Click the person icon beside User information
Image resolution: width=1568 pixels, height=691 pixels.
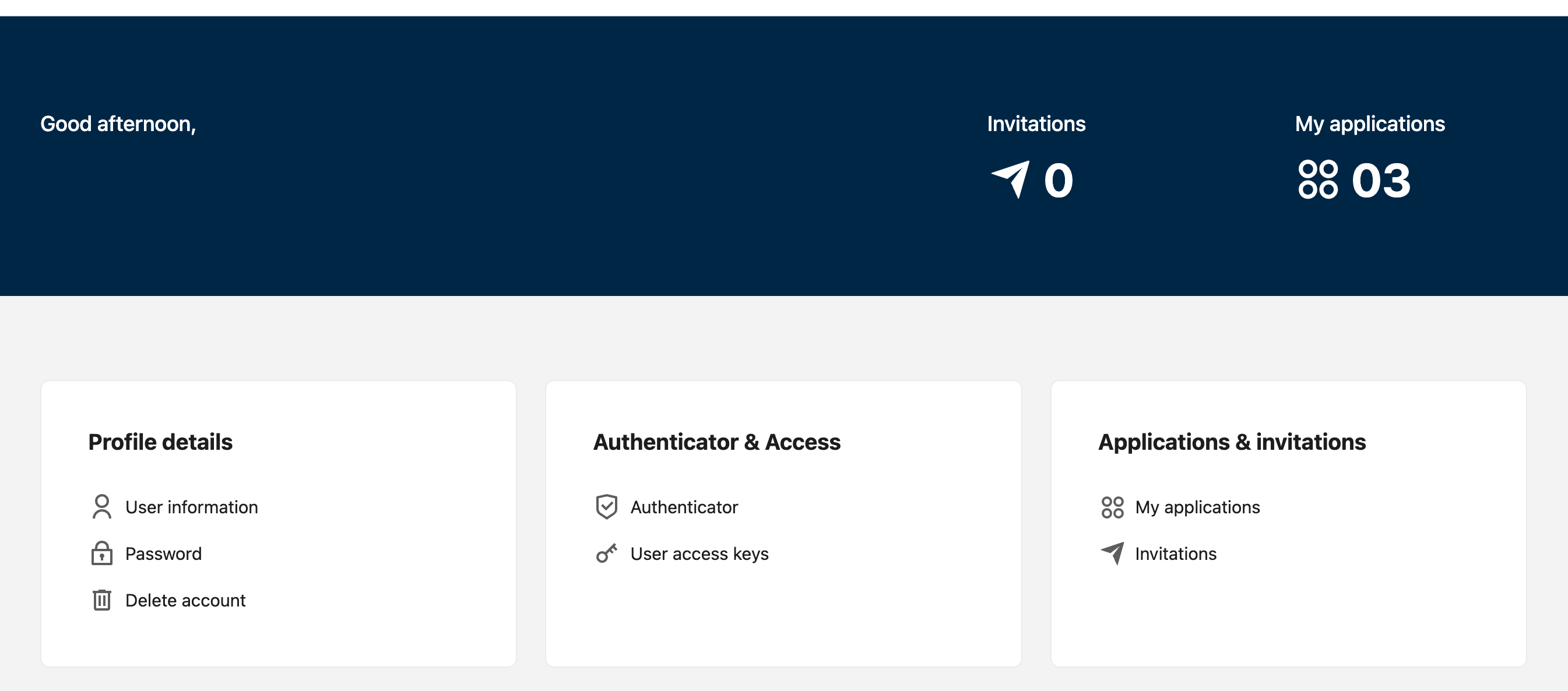[x=101, y=507]
